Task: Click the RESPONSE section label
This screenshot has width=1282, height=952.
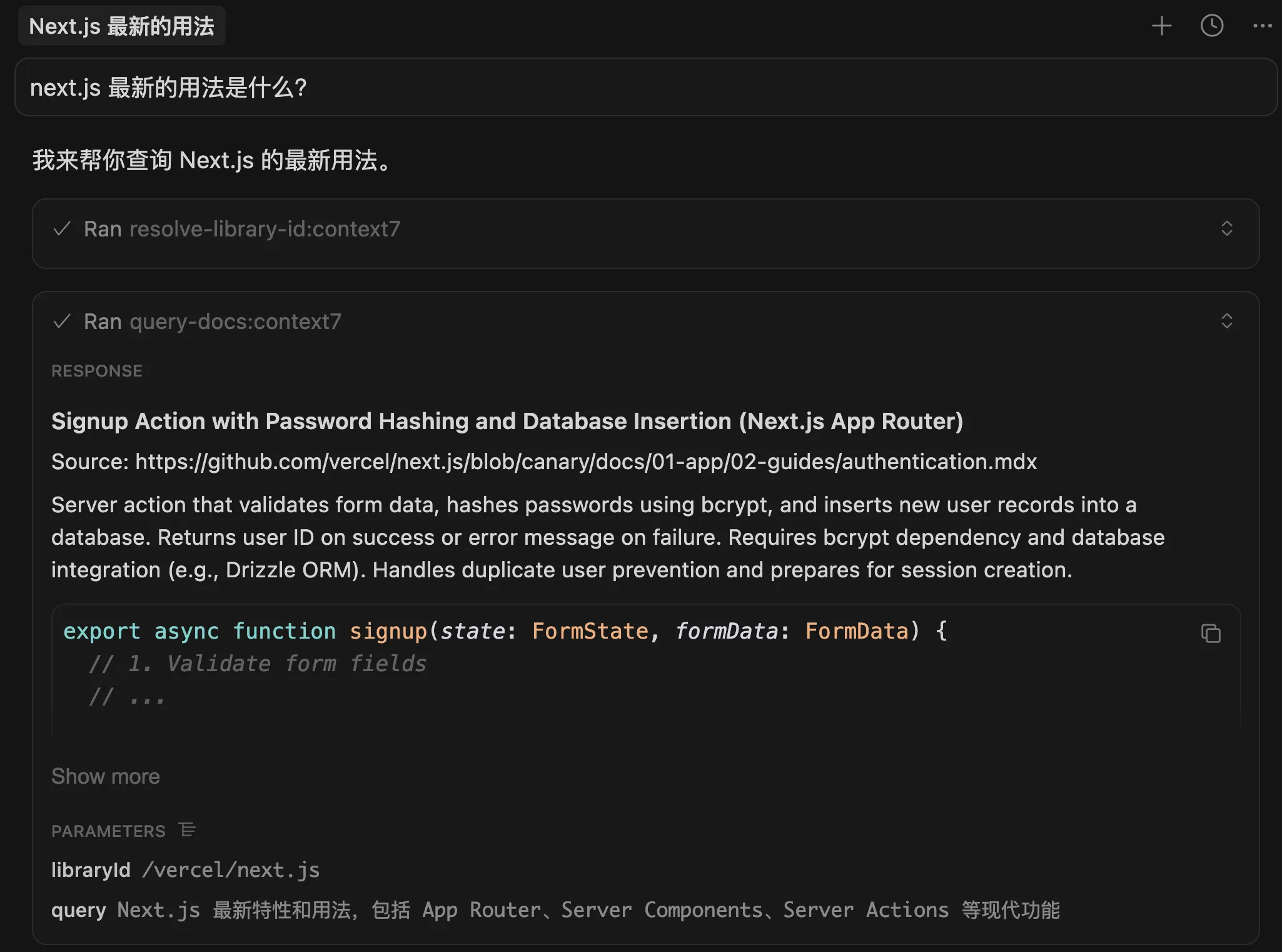Action: (x=97, y=371)
